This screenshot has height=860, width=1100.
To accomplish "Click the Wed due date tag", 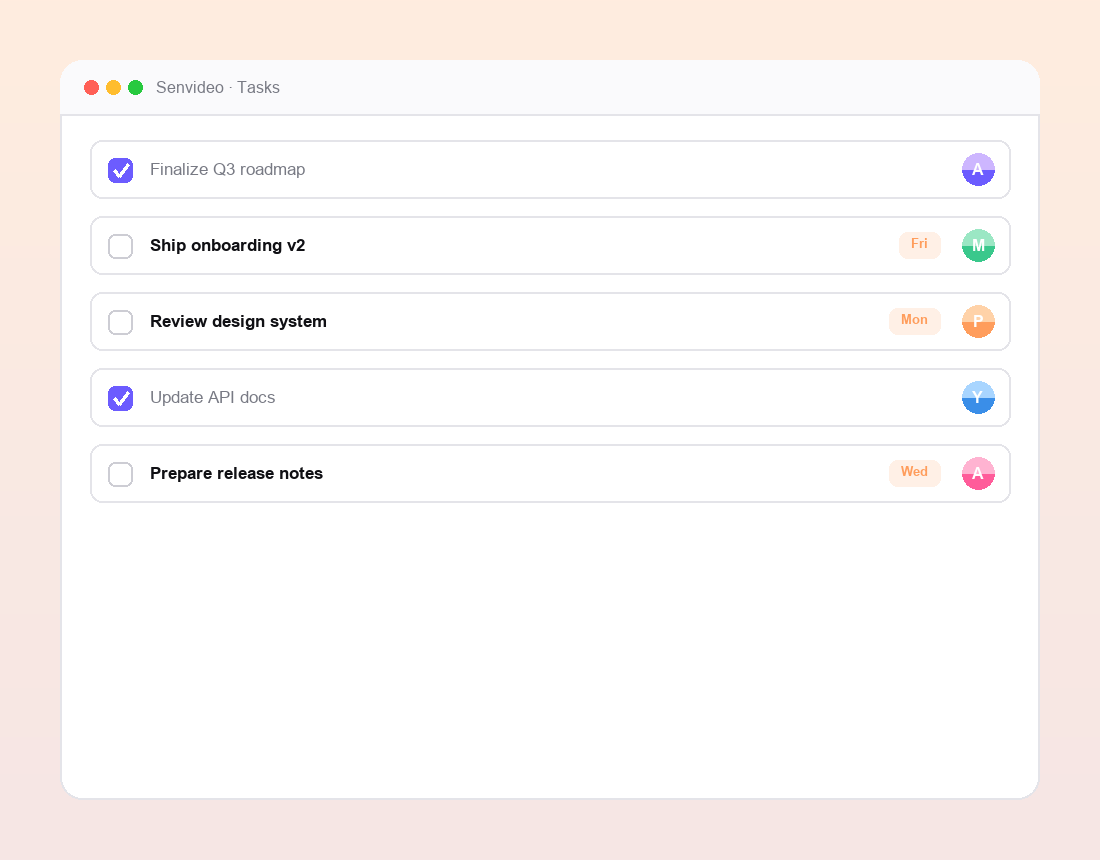I will 914,473.
